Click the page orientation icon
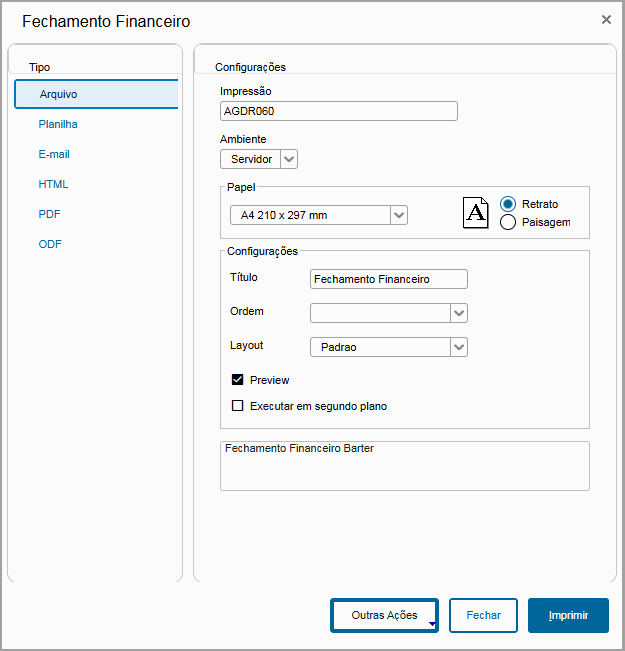625x651 pixels. (476, 213)
